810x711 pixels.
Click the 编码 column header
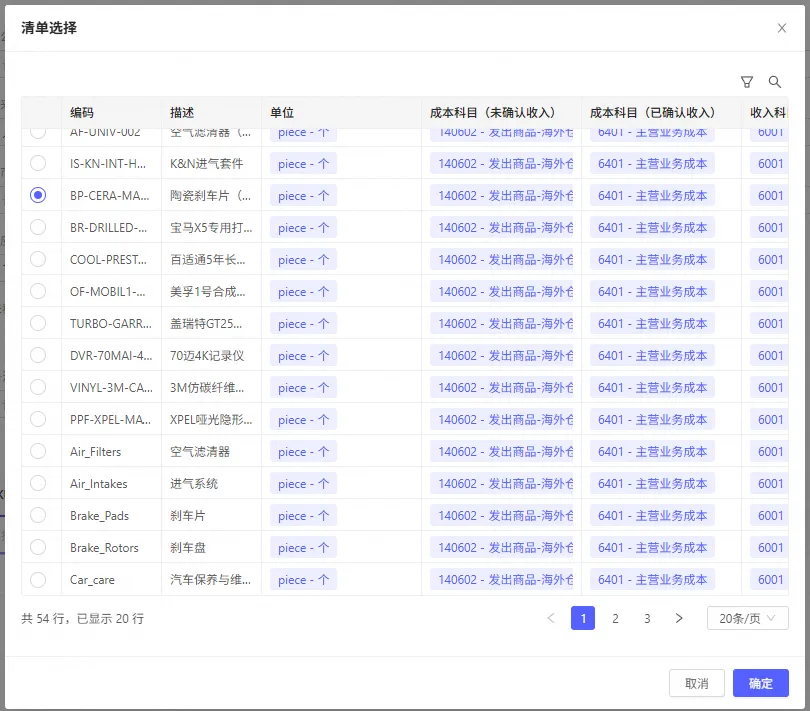click(82, 113)
